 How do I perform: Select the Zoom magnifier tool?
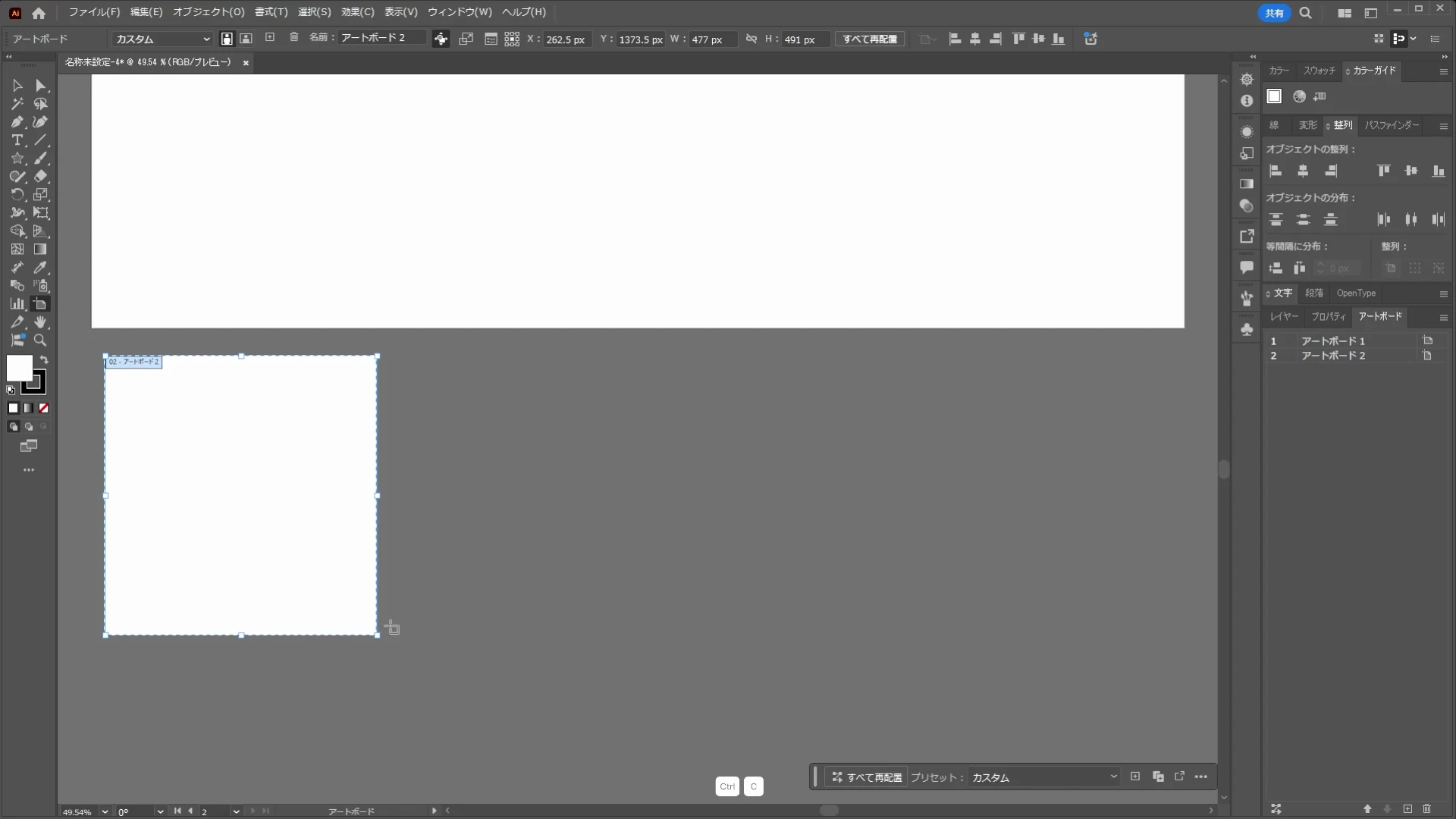(41, 340)
